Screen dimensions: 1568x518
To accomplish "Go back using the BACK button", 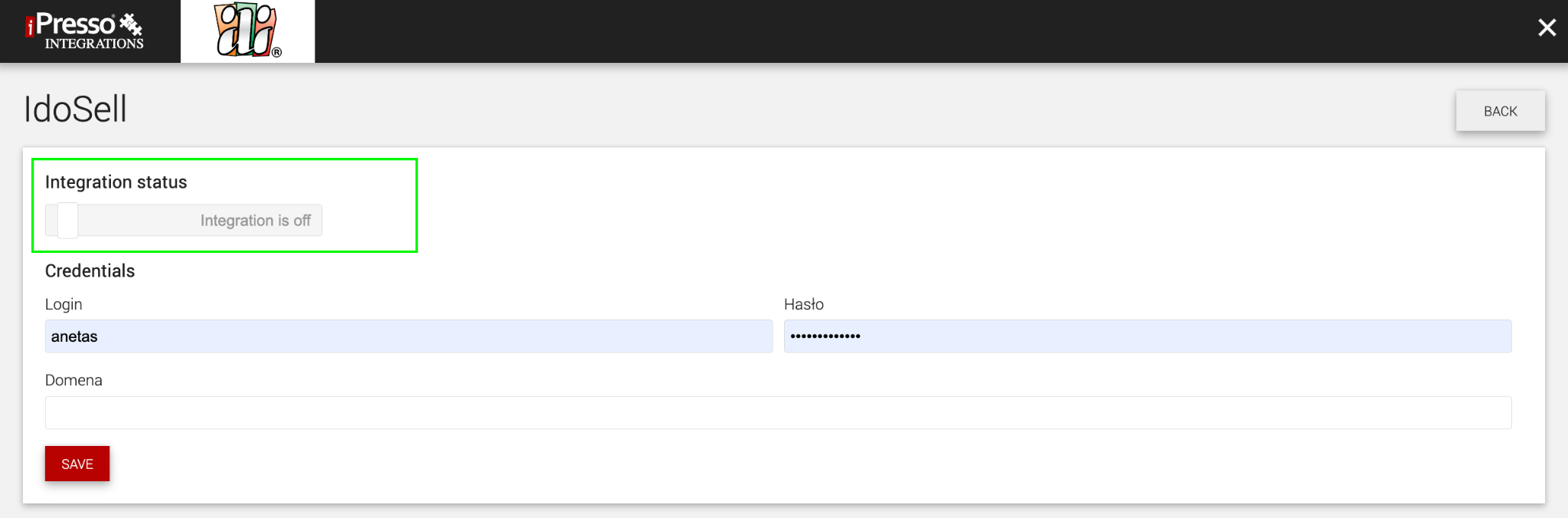I will pos(1500,111).
